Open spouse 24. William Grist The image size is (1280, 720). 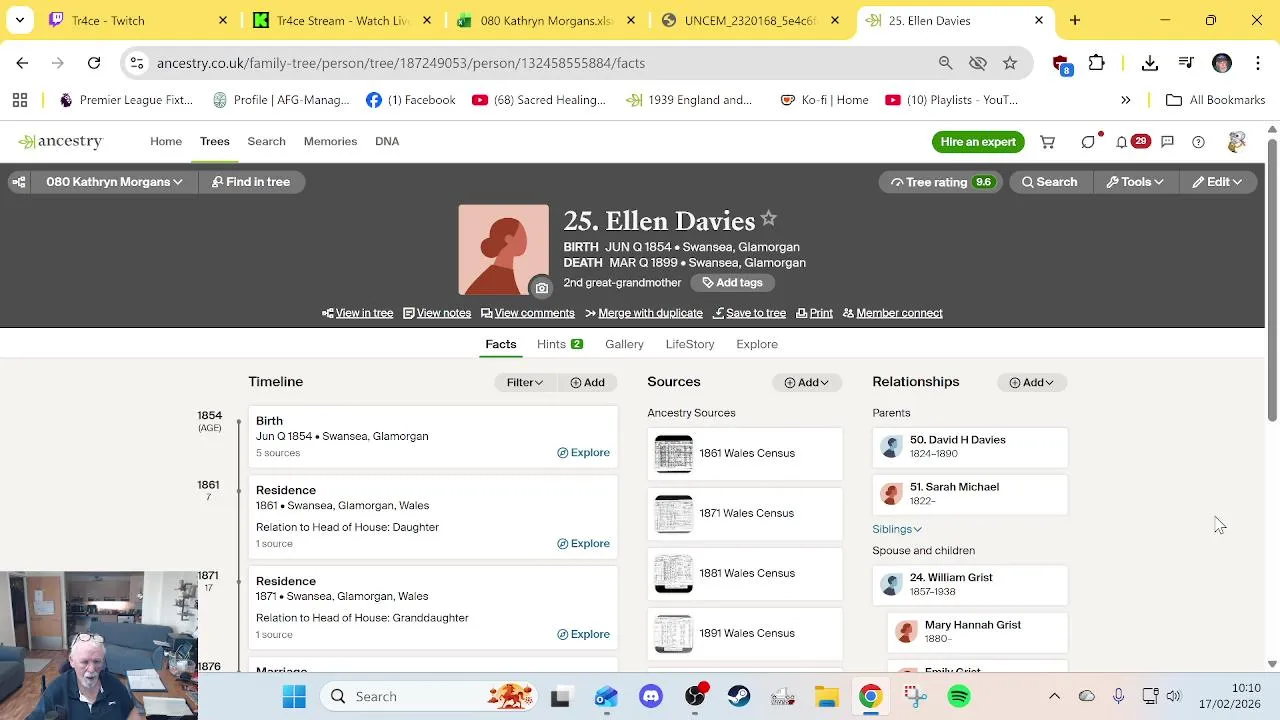pos(970,585)
